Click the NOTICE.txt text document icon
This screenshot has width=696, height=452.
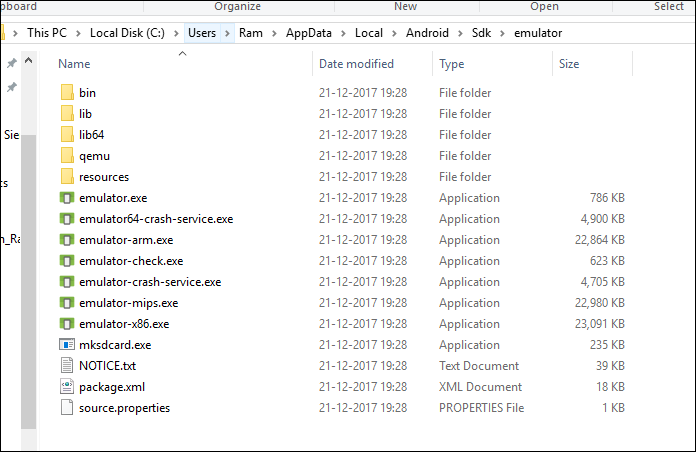coord(67,366)
